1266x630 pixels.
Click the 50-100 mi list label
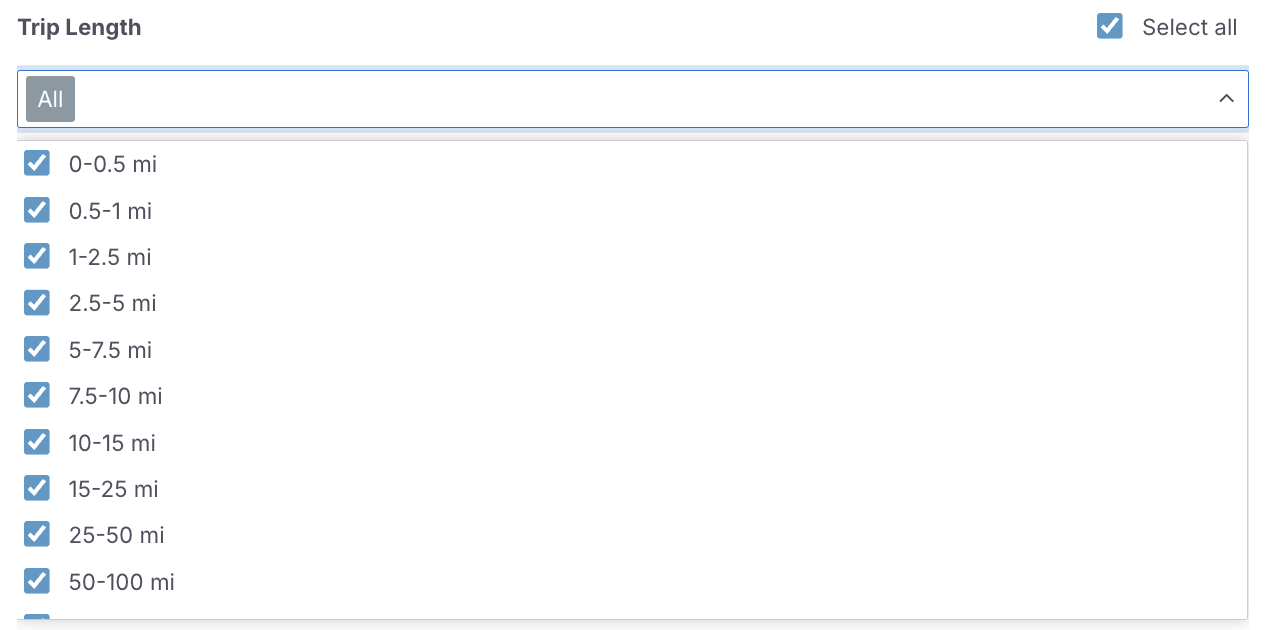pos(121,582)
